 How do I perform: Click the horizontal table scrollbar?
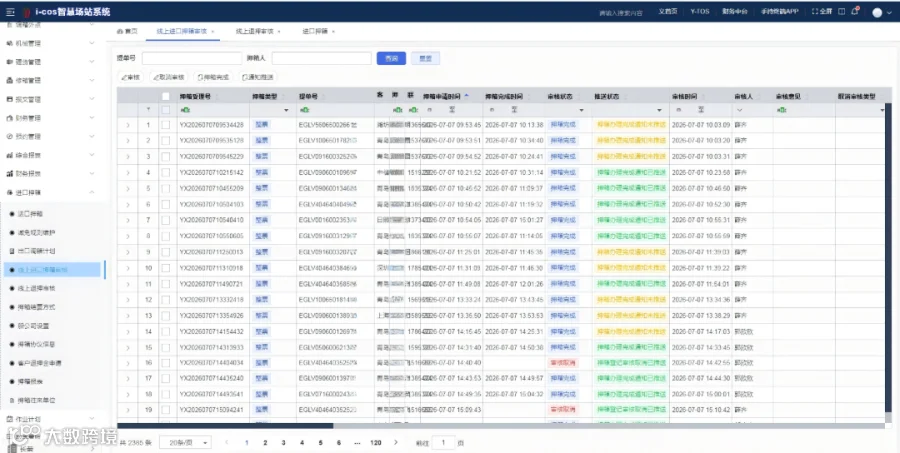[x=225, y=425]
